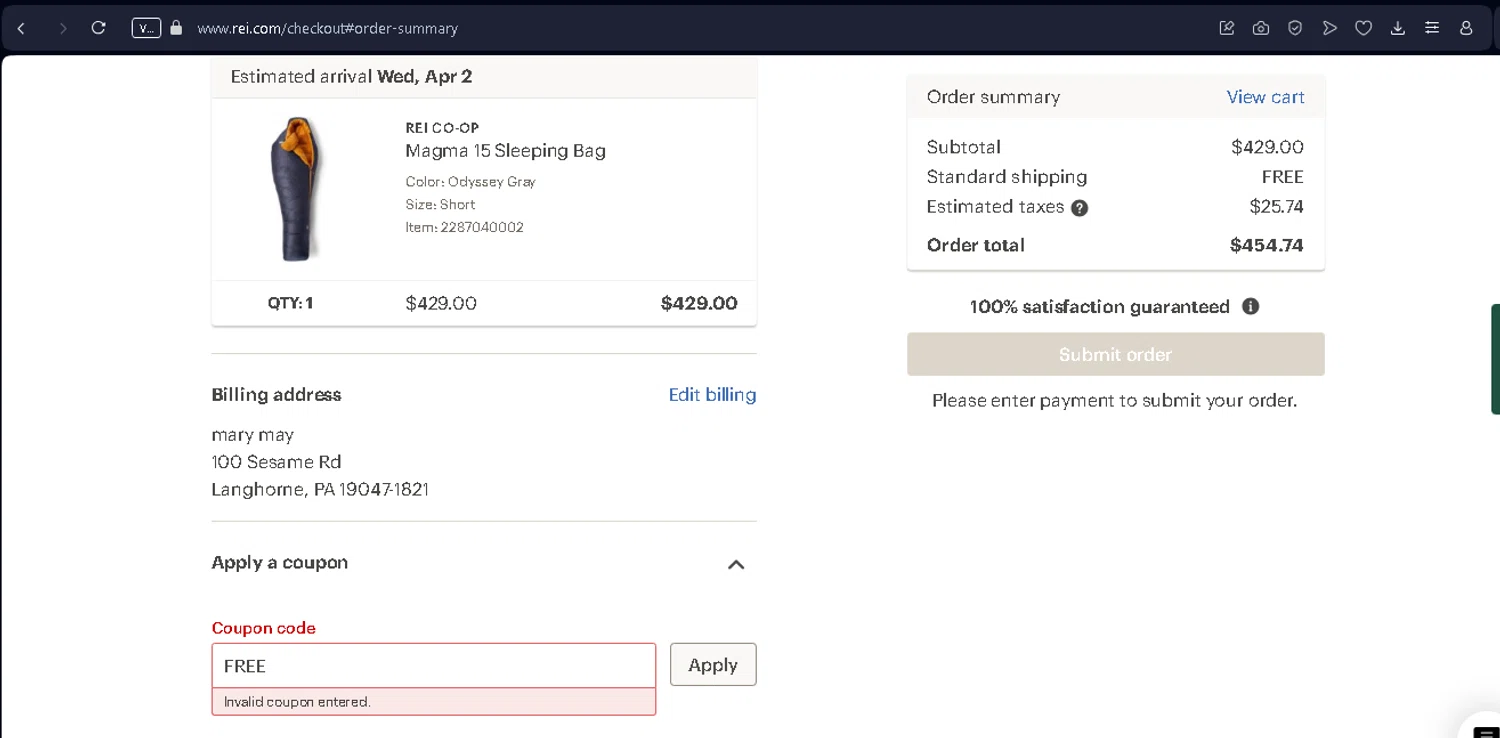Click the Submit order button

pos(1115,354)
